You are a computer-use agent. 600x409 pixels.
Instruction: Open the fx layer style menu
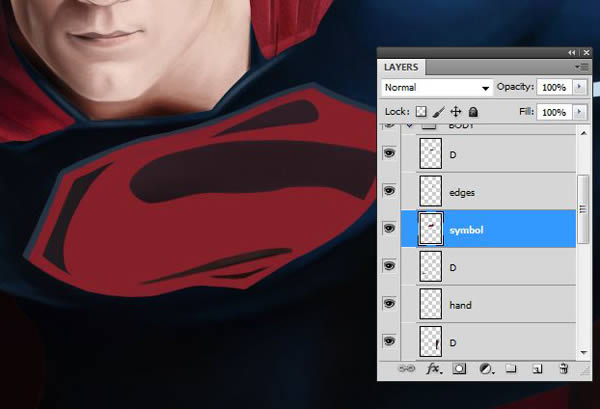(434, 369)
